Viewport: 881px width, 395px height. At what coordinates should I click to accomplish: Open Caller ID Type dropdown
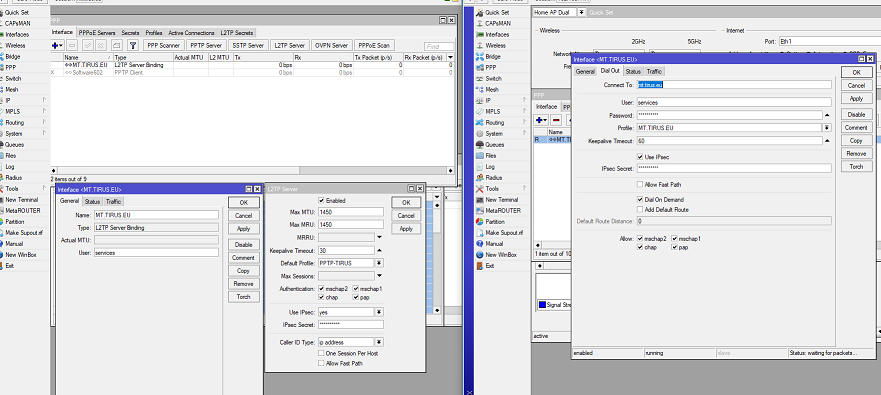click(379, 342)
